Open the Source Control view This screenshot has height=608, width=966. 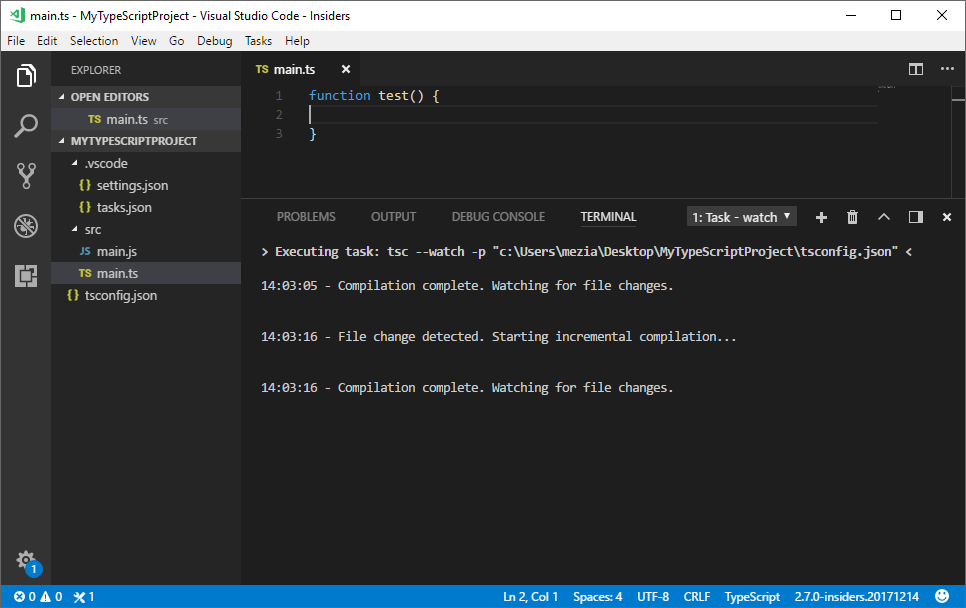25,175
